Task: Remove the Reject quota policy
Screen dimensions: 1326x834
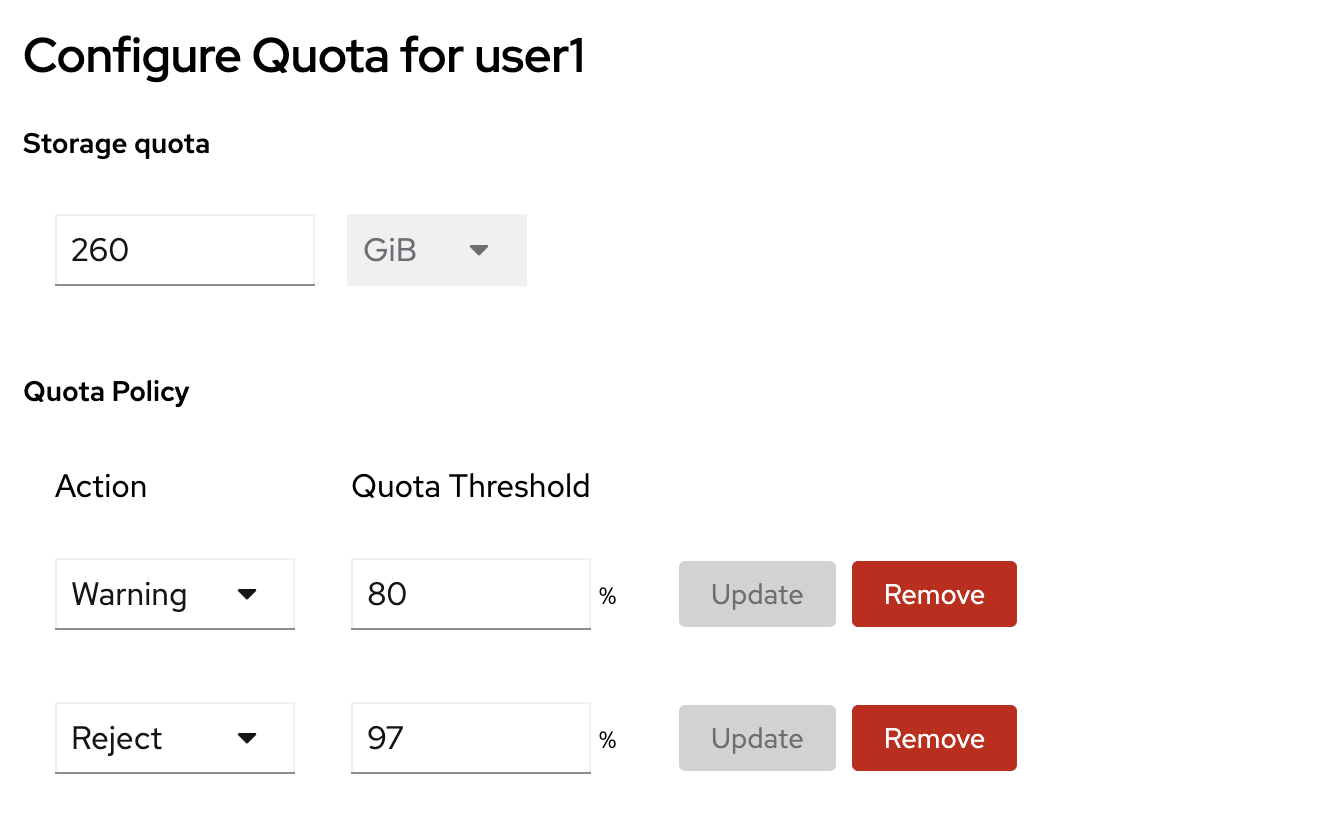Action: [934, 738]
